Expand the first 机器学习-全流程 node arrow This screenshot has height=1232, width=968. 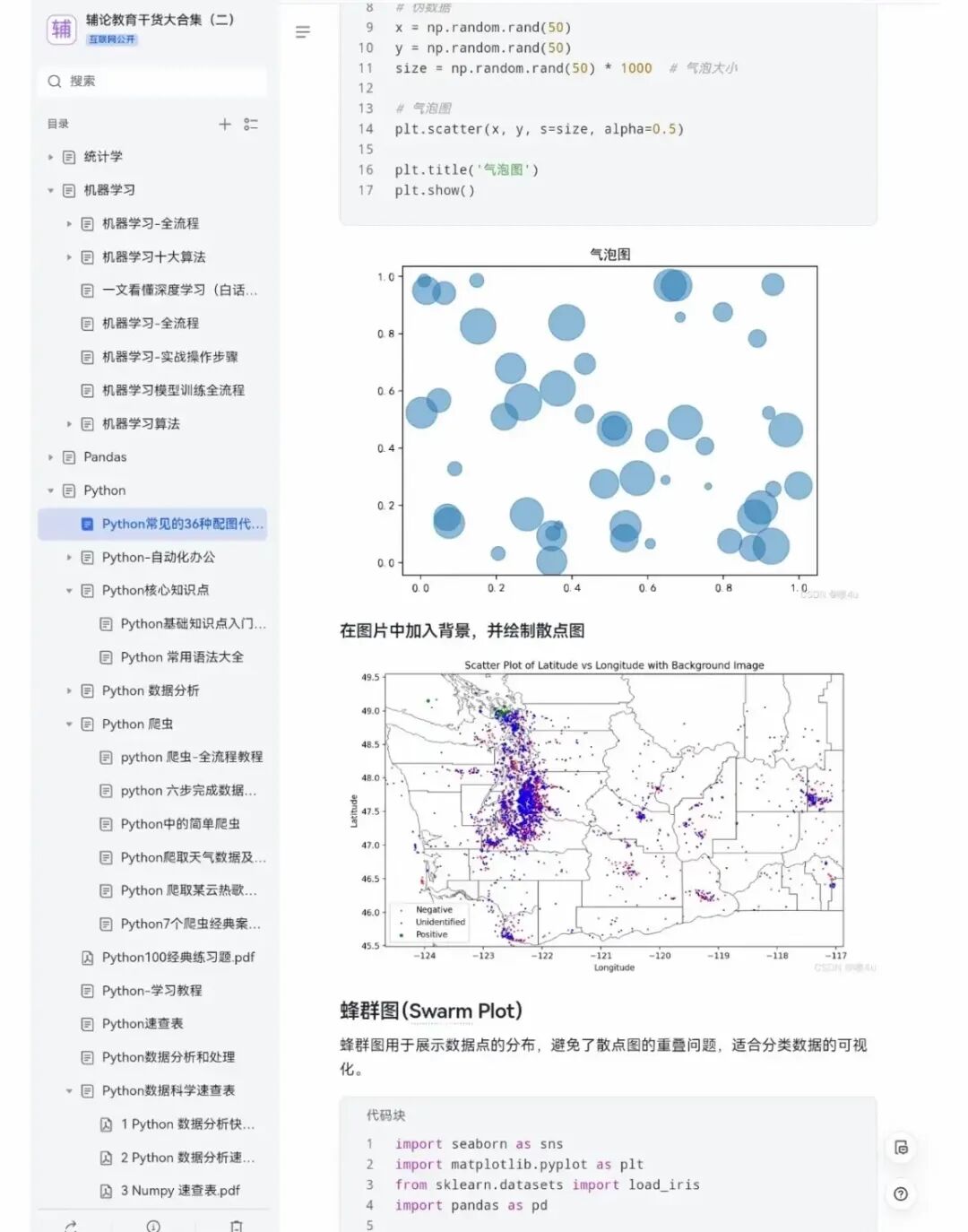pos(69,223)
